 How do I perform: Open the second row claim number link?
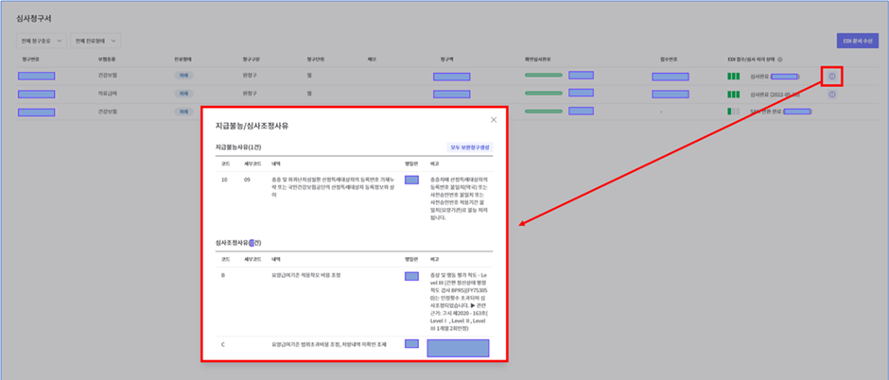point(36,94)
